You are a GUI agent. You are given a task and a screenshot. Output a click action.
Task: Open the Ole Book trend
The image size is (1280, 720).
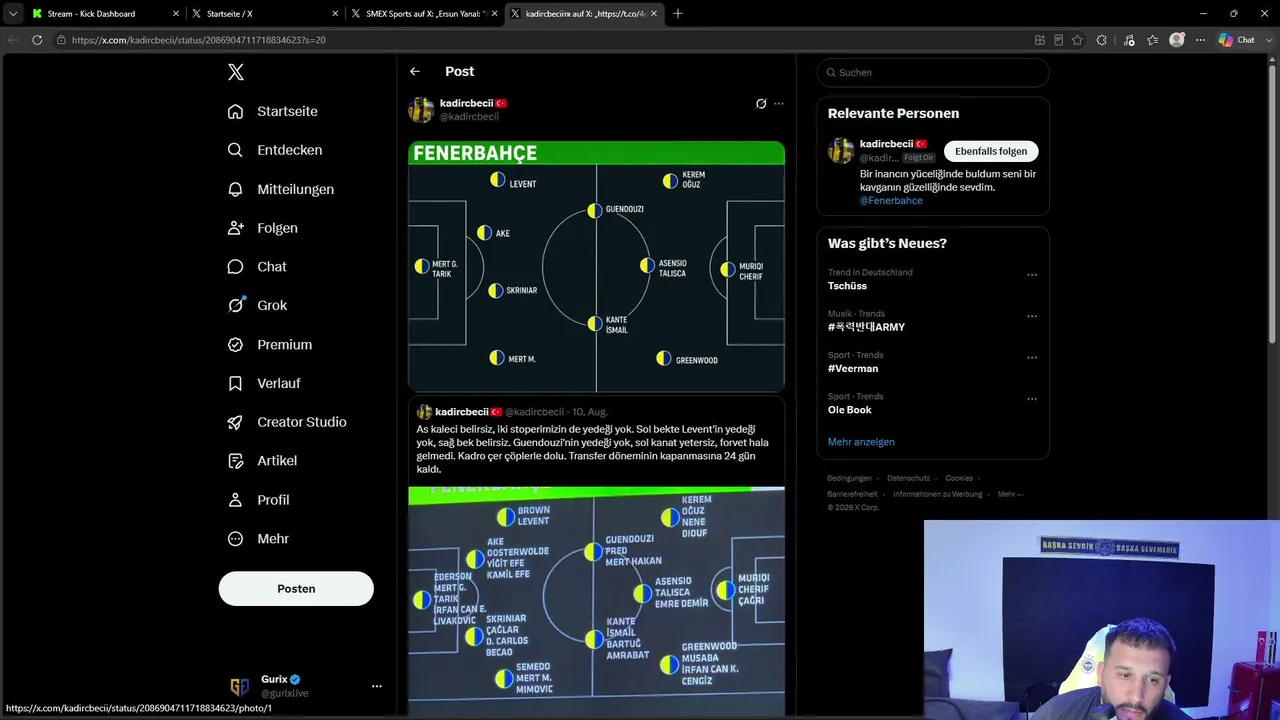click(850, 410)
